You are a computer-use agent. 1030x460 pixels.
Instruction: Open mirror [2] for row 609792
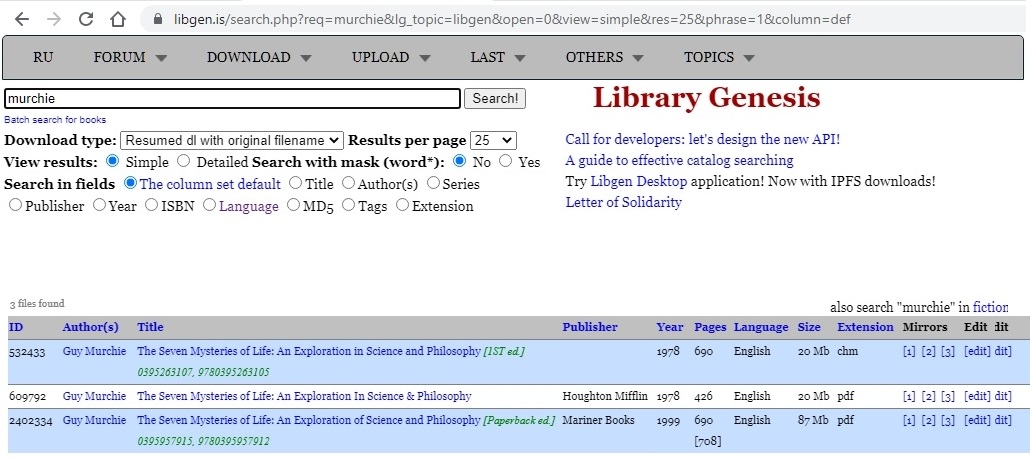tap(928, 396)
